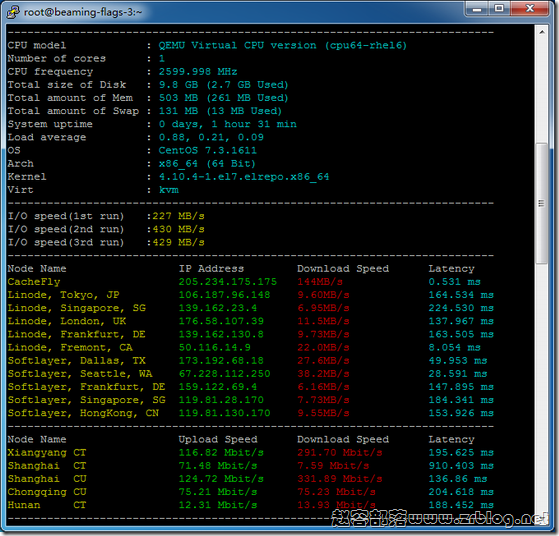559x536 pixels.
Task: Click memory value 503 MB (261 MB Used)
Action: 223,98
